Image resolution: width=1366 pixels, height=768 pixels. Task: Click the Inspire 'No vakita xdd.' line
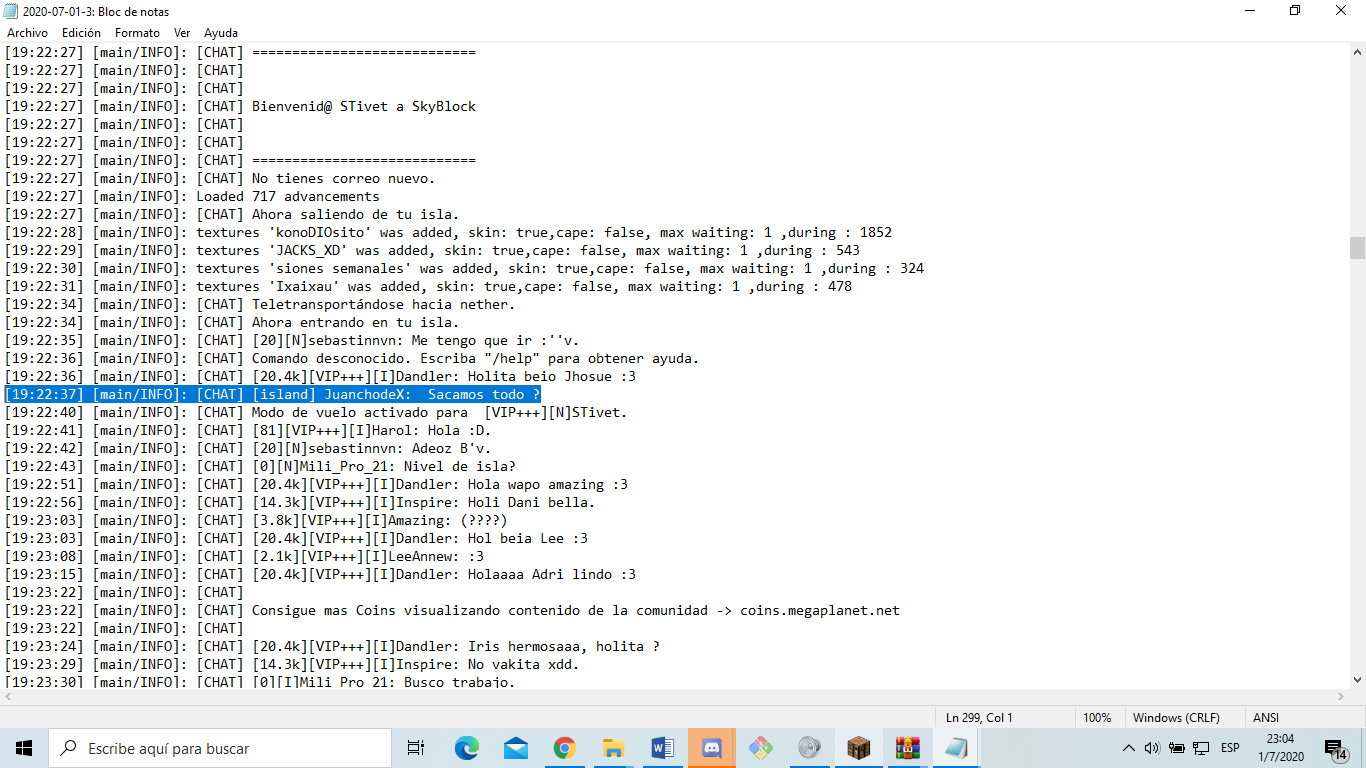point(292,664)
